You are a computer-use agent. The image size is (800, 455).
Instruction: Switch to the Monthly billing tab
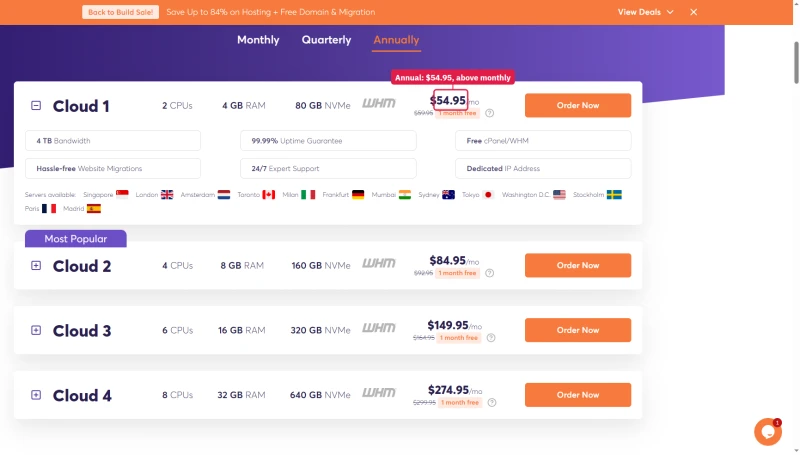click(258, 40)
